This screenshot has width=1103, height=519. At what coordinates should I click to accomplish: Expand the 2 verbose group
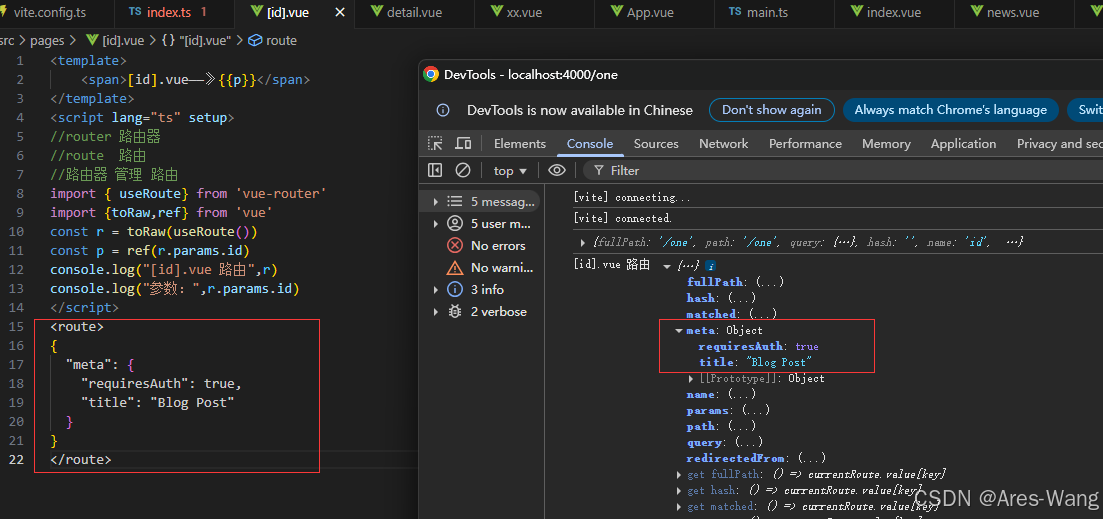pos(436,312)
